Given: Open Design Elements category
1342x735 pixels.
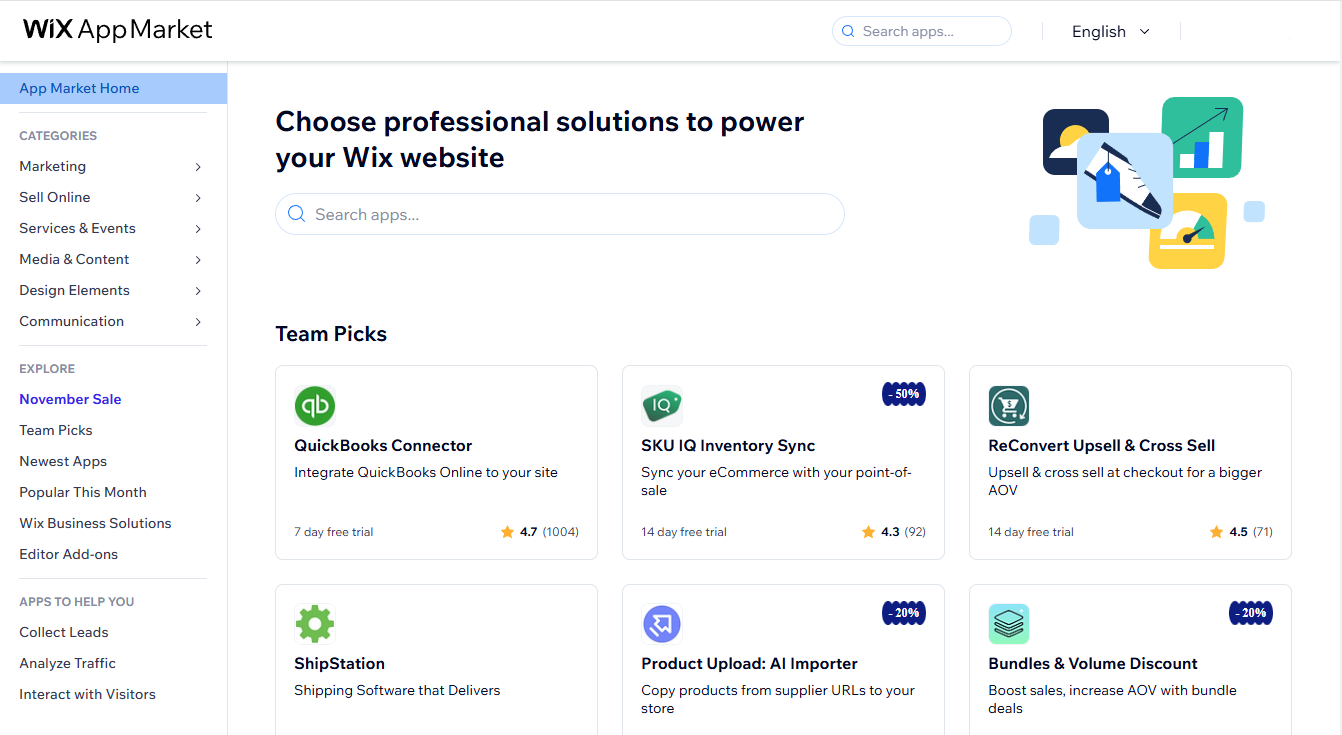Looking at the screenshot, I should [x=74, y=290].
